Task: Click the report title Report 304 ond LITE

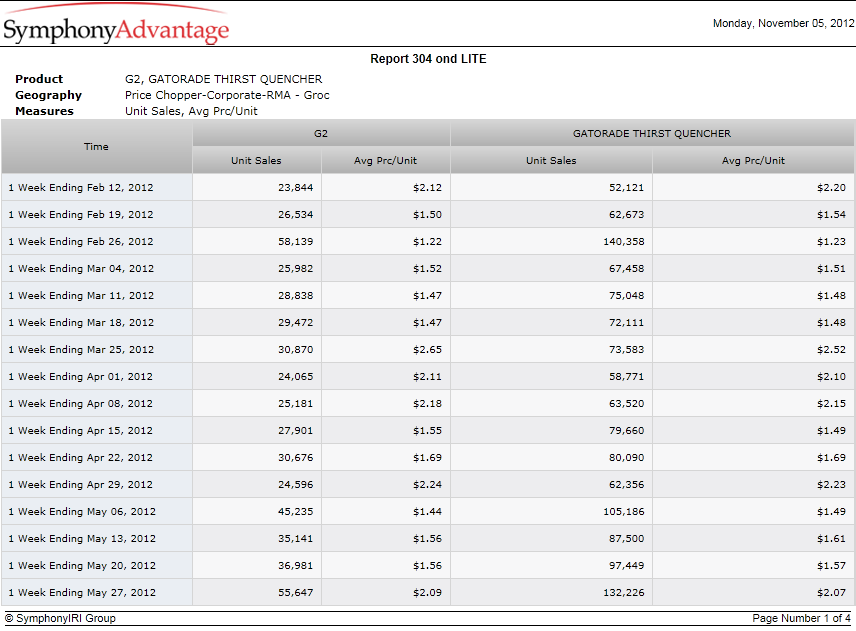Action: [428, 59]
